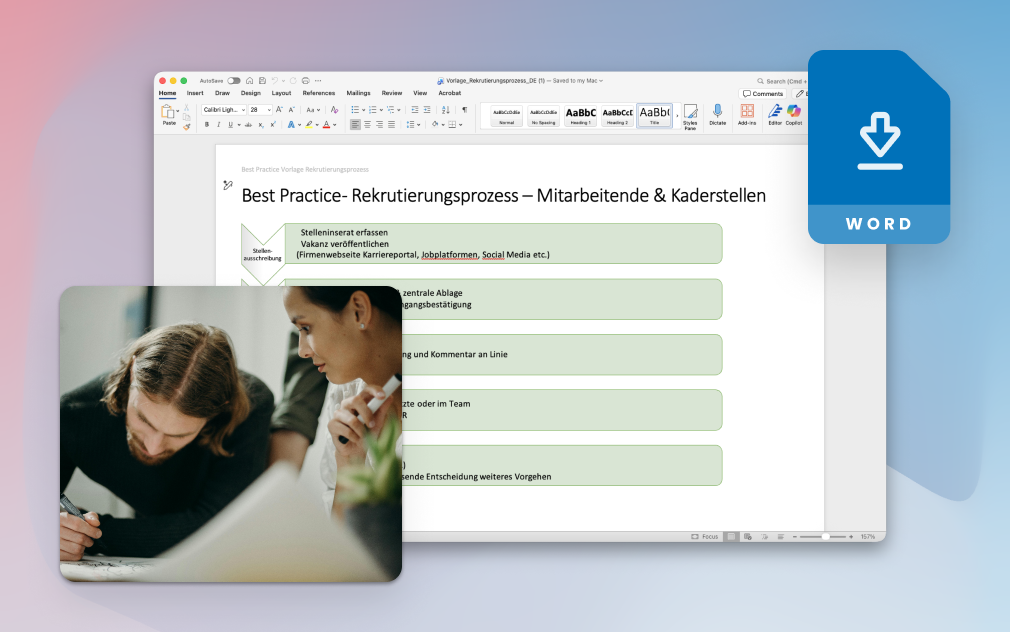Open the Acrobat tab

[450, 93]
